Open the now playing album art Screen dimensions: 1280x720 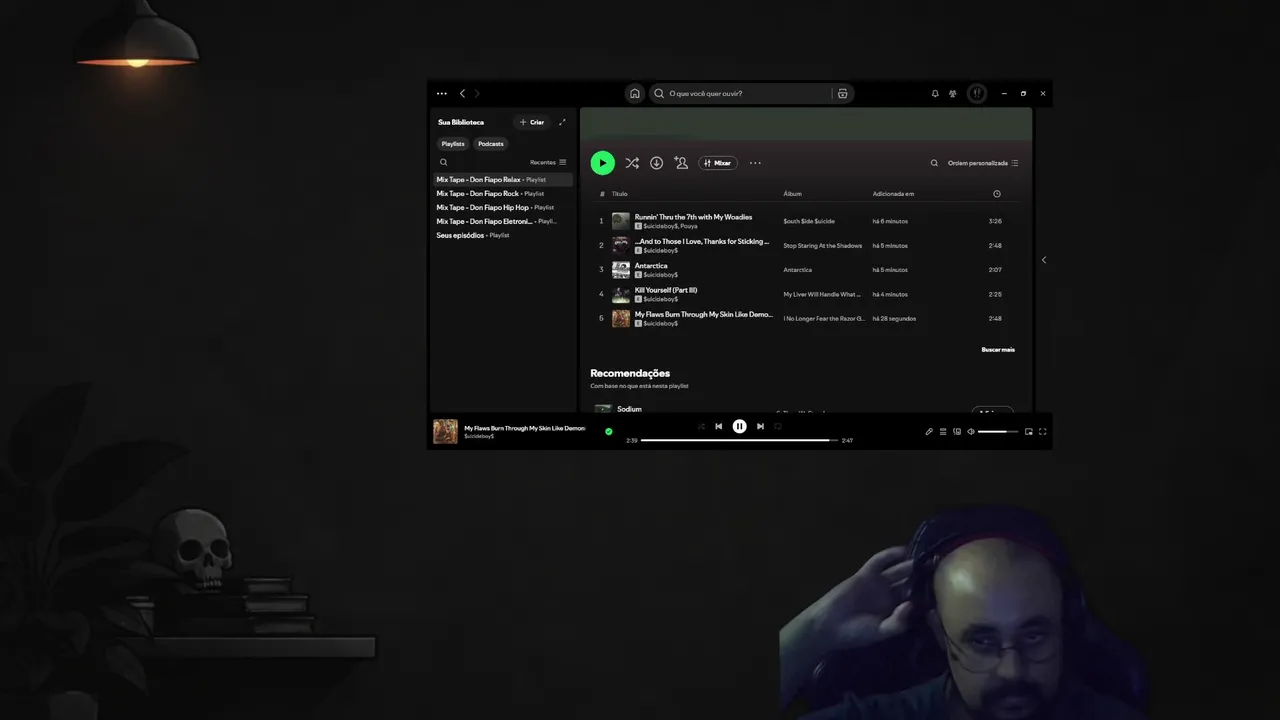tap(445, 431)
